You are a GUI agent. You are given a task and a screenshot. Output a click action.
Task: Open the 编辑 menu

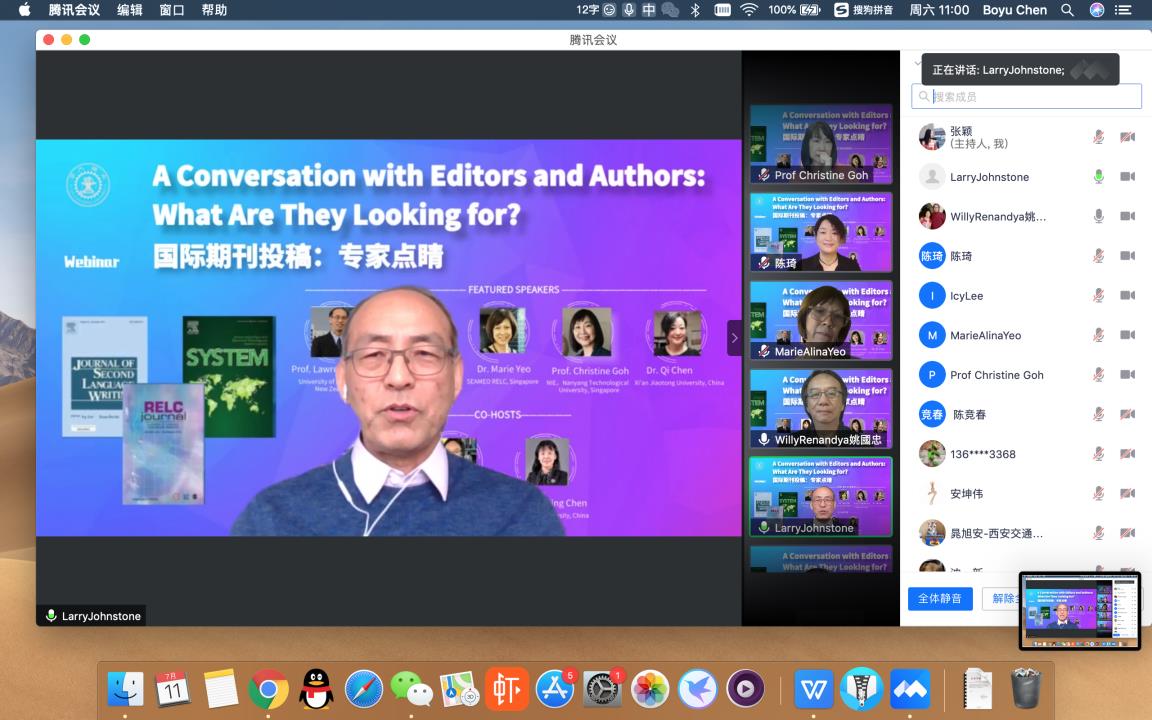point(129,10)
